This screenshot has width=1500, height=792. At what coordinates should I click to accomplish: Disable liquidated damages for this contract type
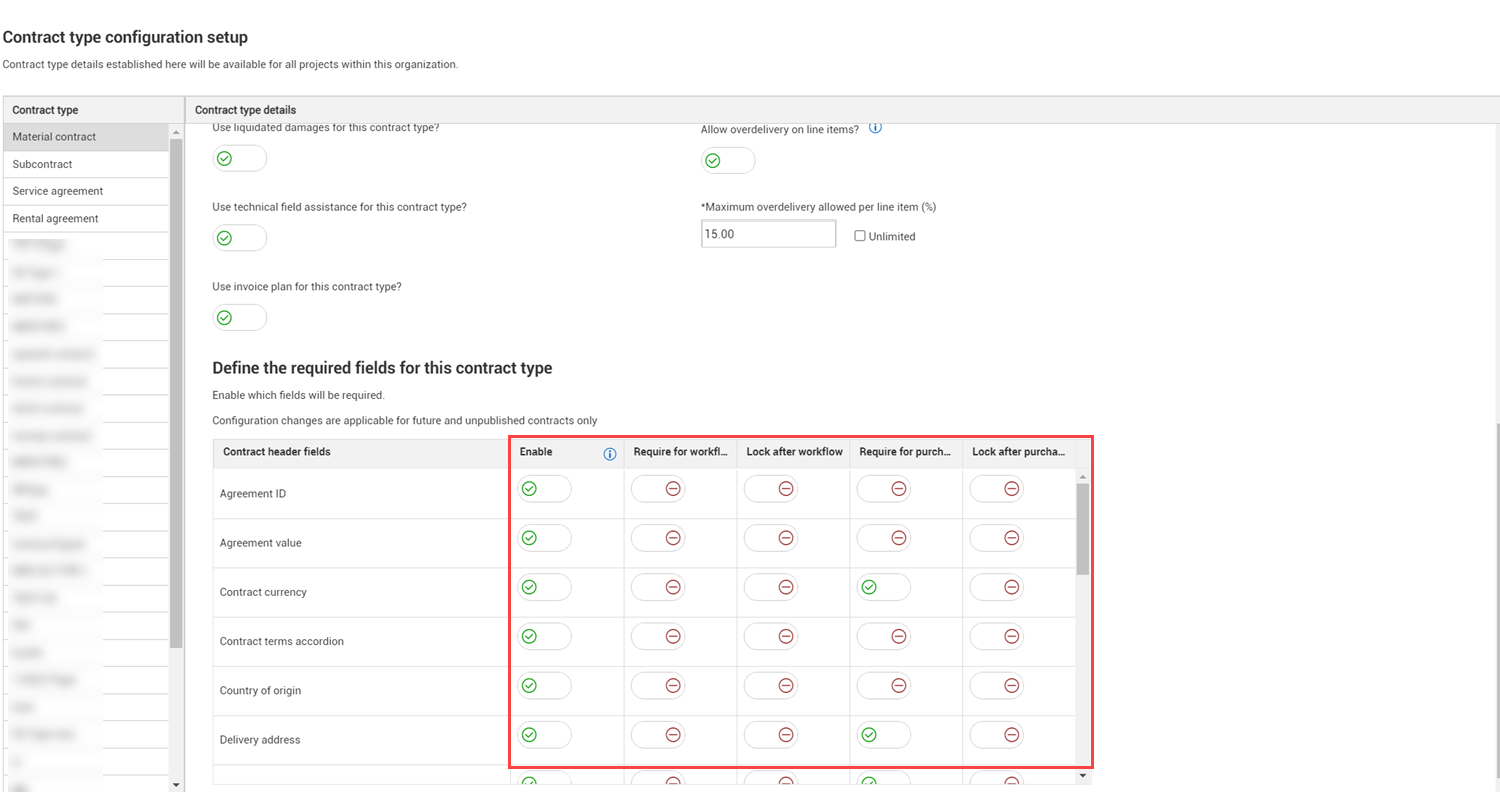(239, 157)
